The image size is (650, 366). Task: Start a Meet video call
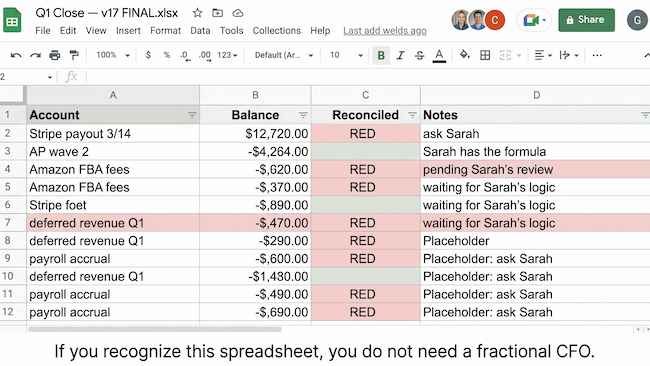[534, 20]
